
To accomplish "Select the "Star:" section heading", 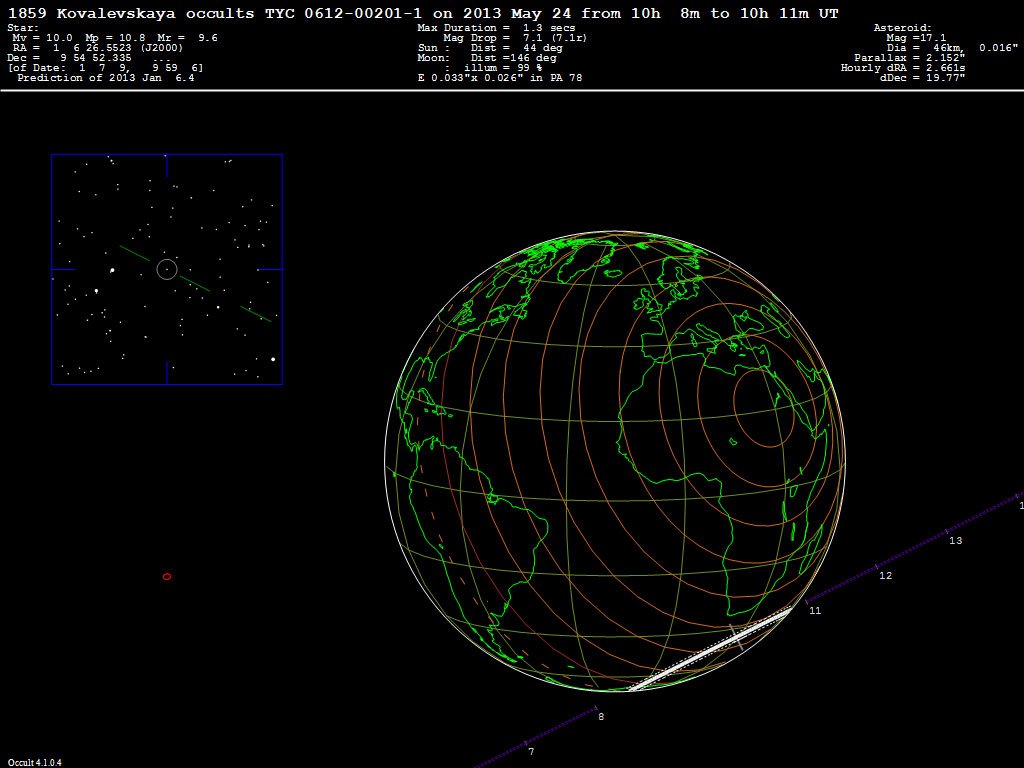I will [x=23, y=28].
